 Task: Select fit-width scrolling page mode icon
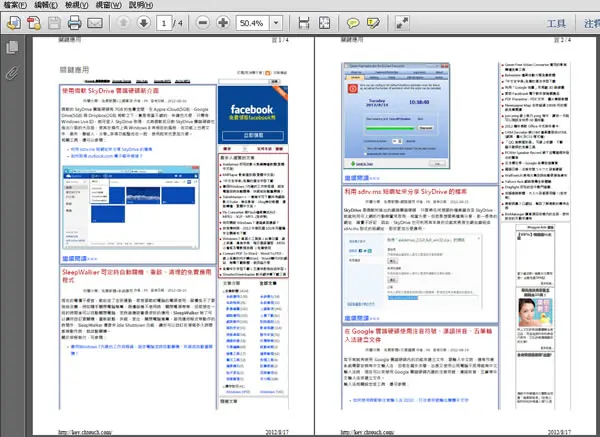[x=304, y=23]
